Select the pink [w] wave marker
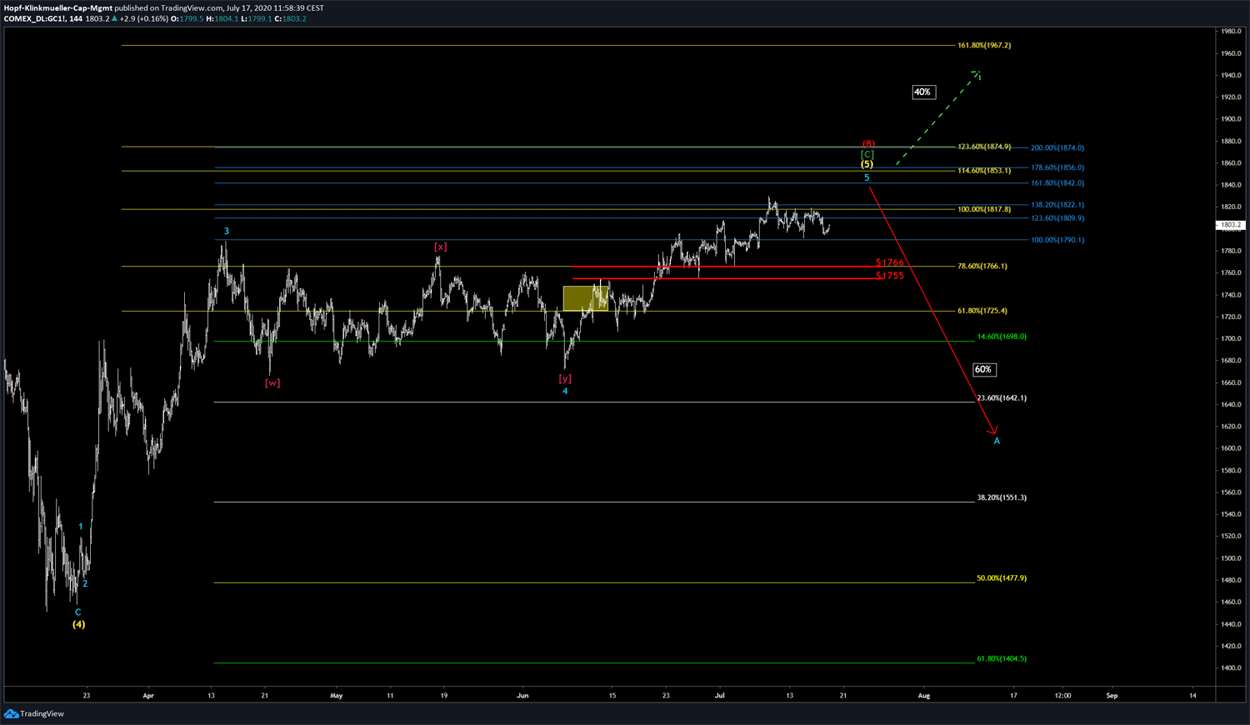Image resolution: width=1250 pixels, height=725 pixels. [x=272, y=383]
